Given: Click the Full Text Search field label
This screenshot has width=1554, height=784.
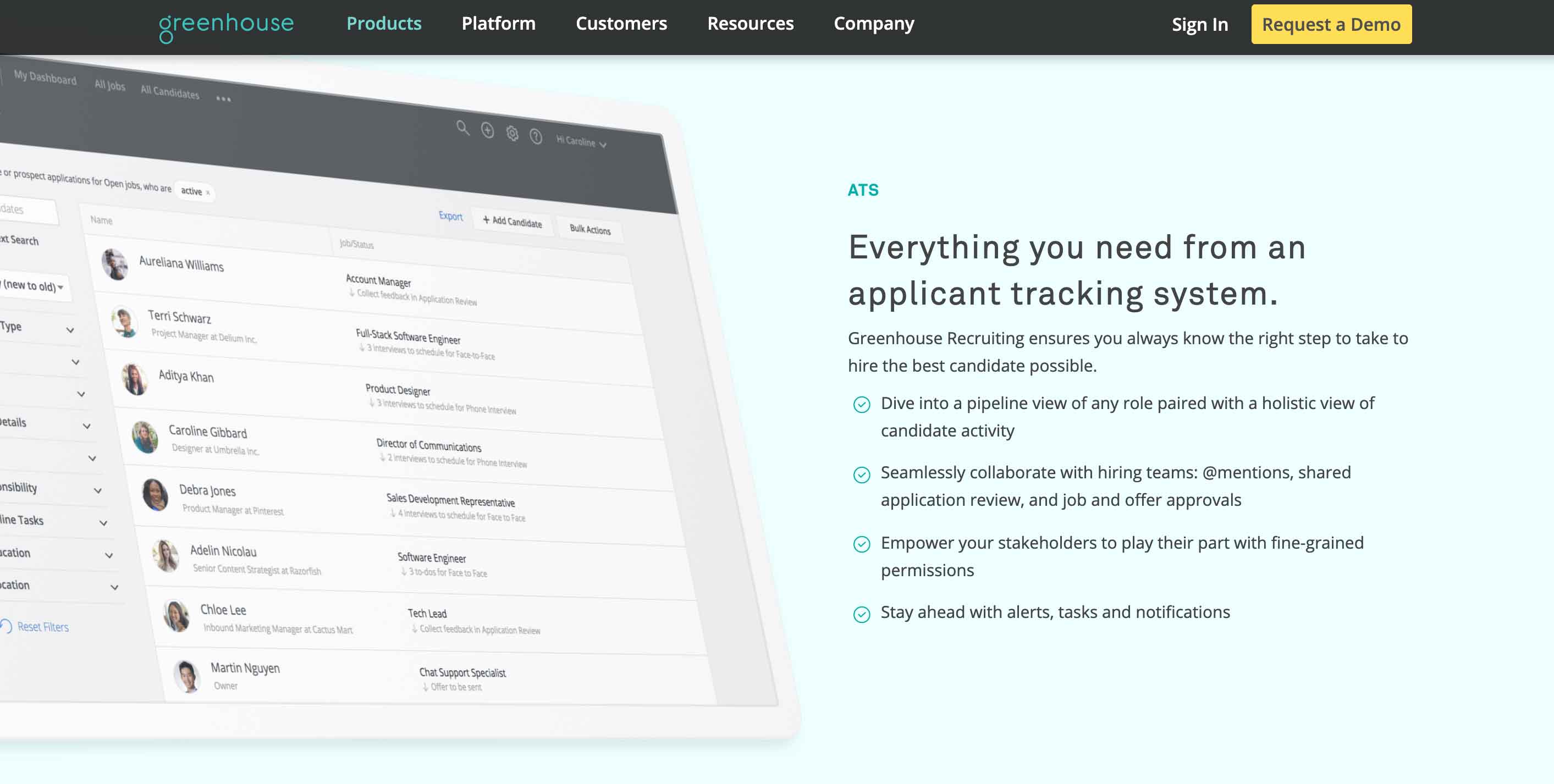Looking at the screenshot, I should click(x=19, y=240).
